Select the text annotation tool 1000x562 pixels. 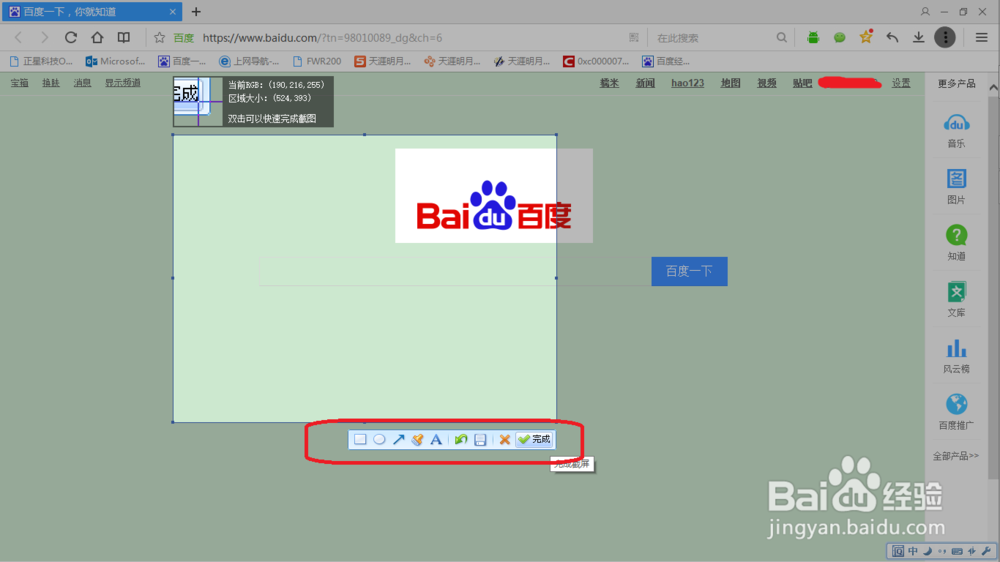coord(436,440)
